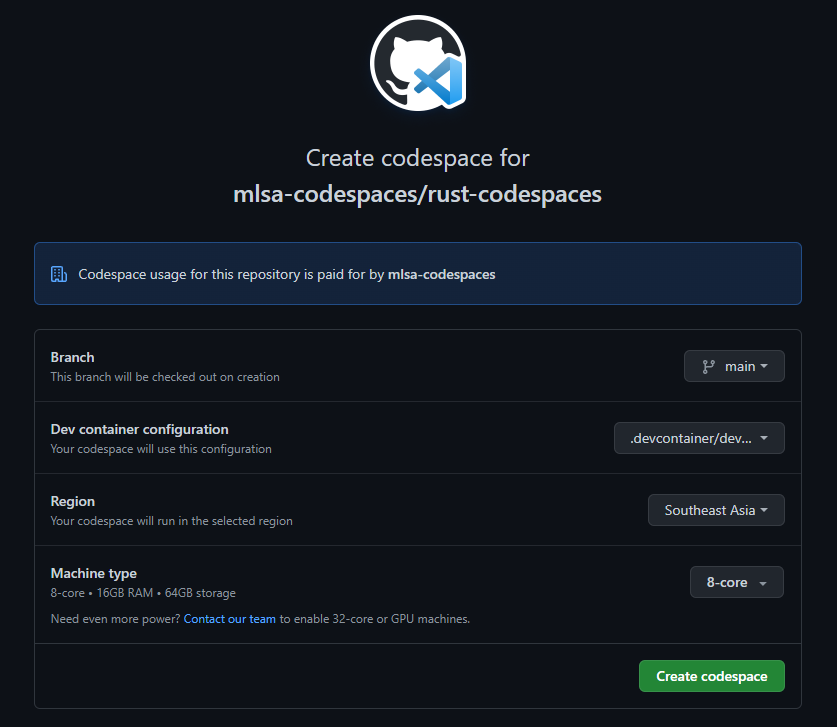
Task: Click Your codespace will run in region text
Action: click(171, 521)
